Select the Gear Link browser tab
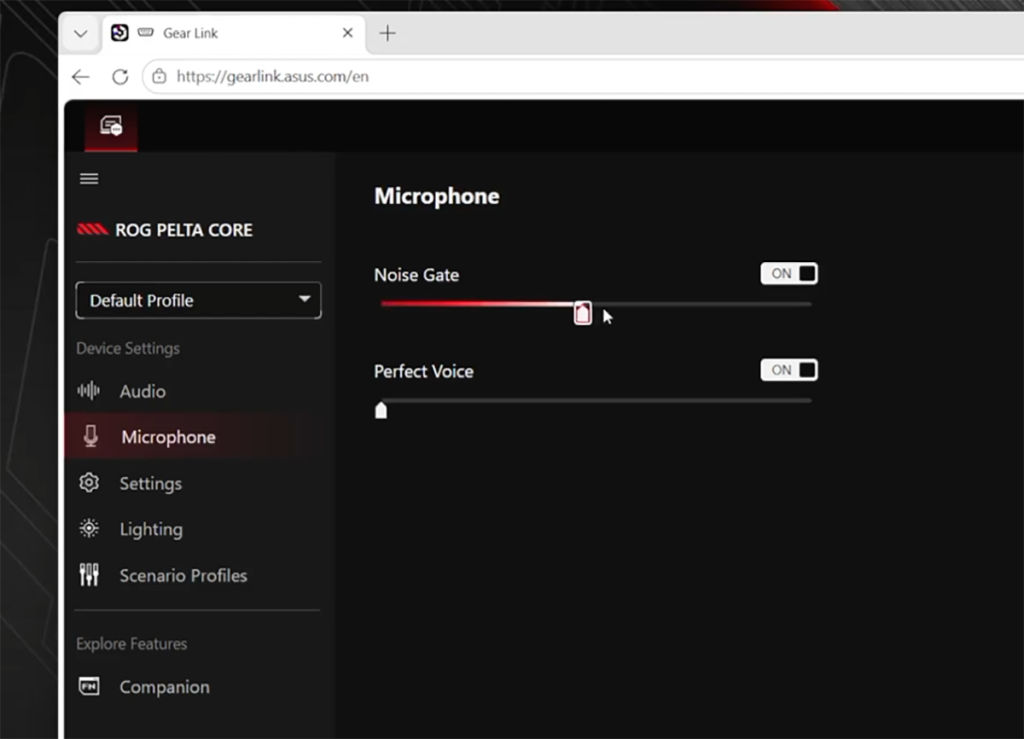The width and height of the screenshot is (1024, 739). pyautogui.click(x=234, y=33)
